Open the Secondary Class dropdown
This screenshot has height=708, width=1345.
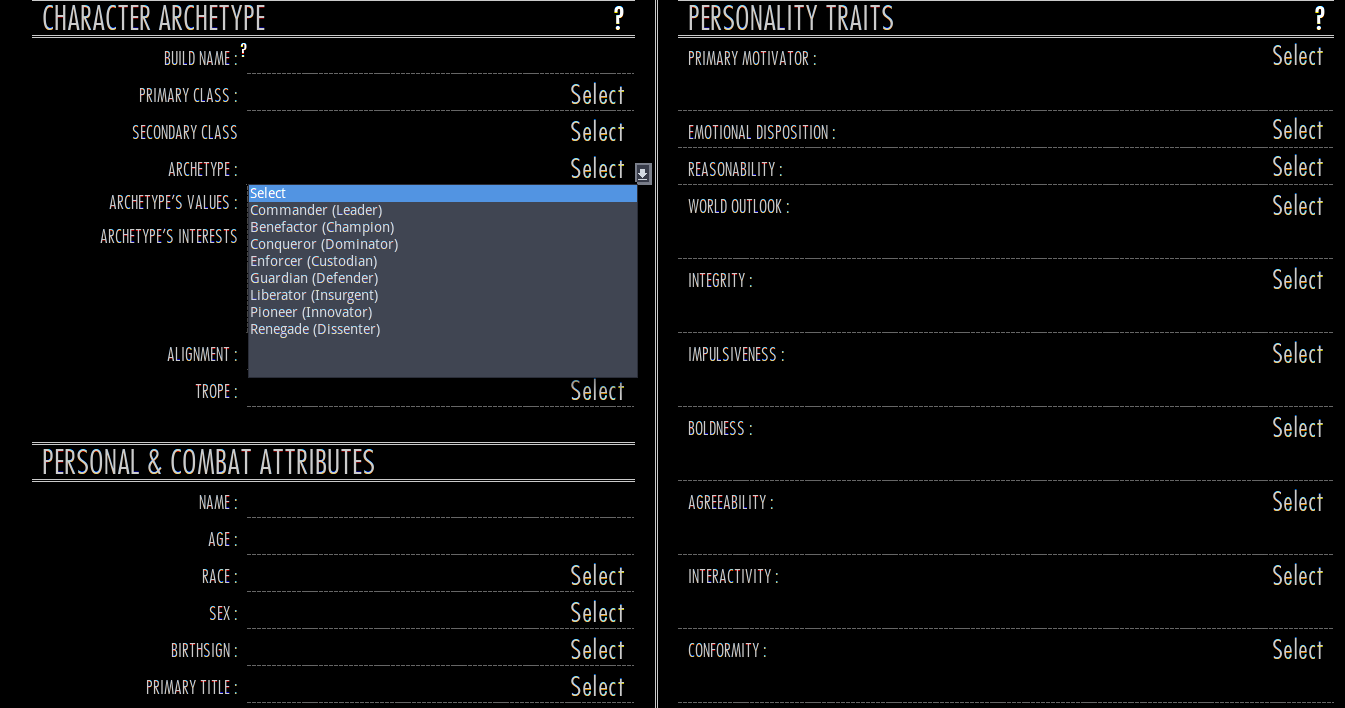tap(597, 132)
